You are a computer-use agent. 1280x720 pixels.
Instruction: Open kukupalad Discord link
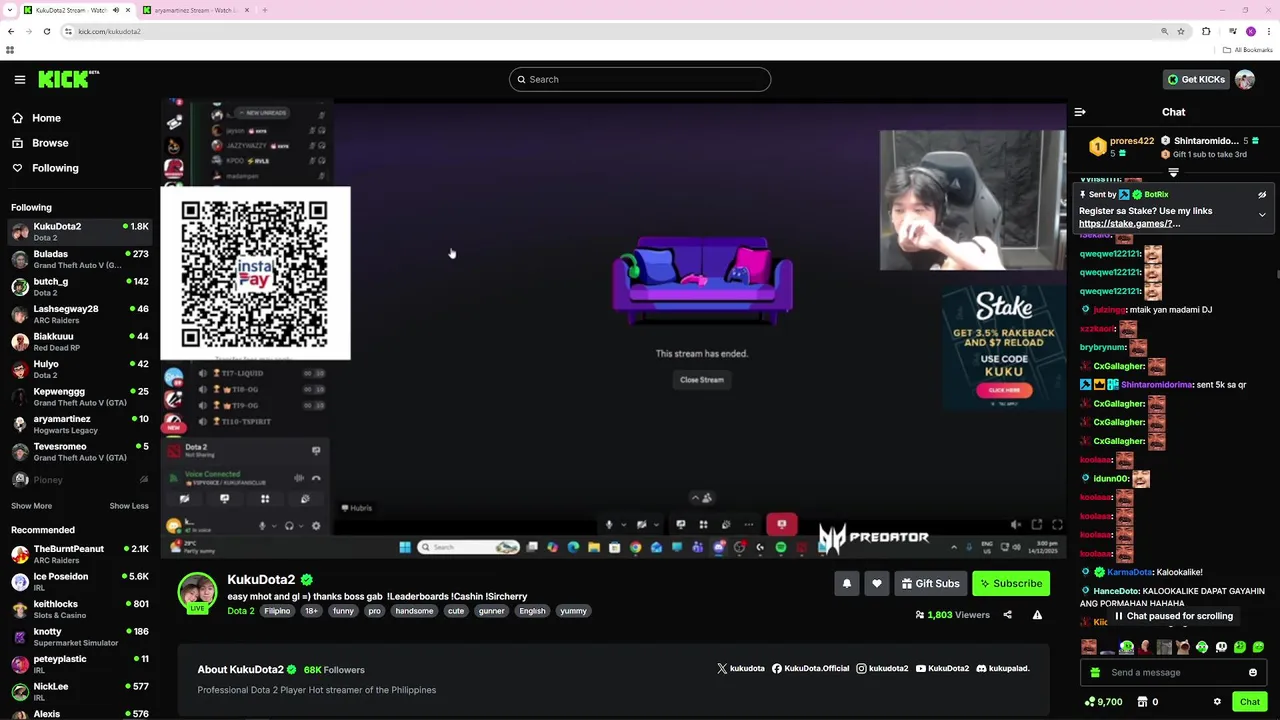click(x=1003, y=668)
